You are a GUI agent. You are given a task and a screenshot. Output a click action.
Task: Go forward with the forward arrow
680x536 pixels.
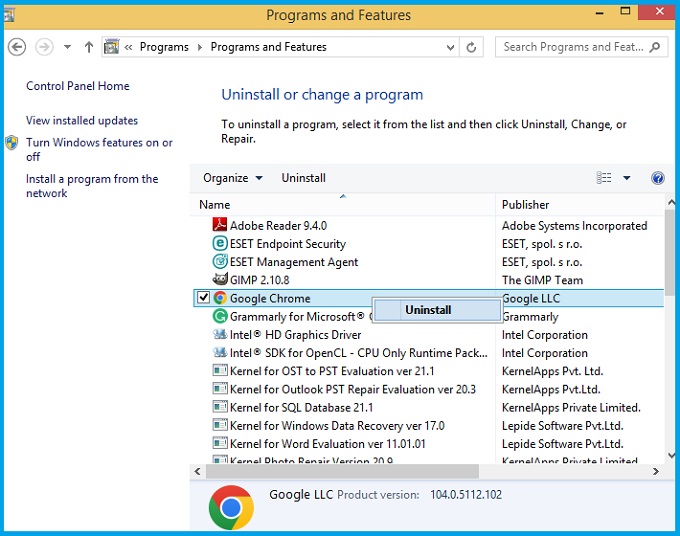[44, 47]
